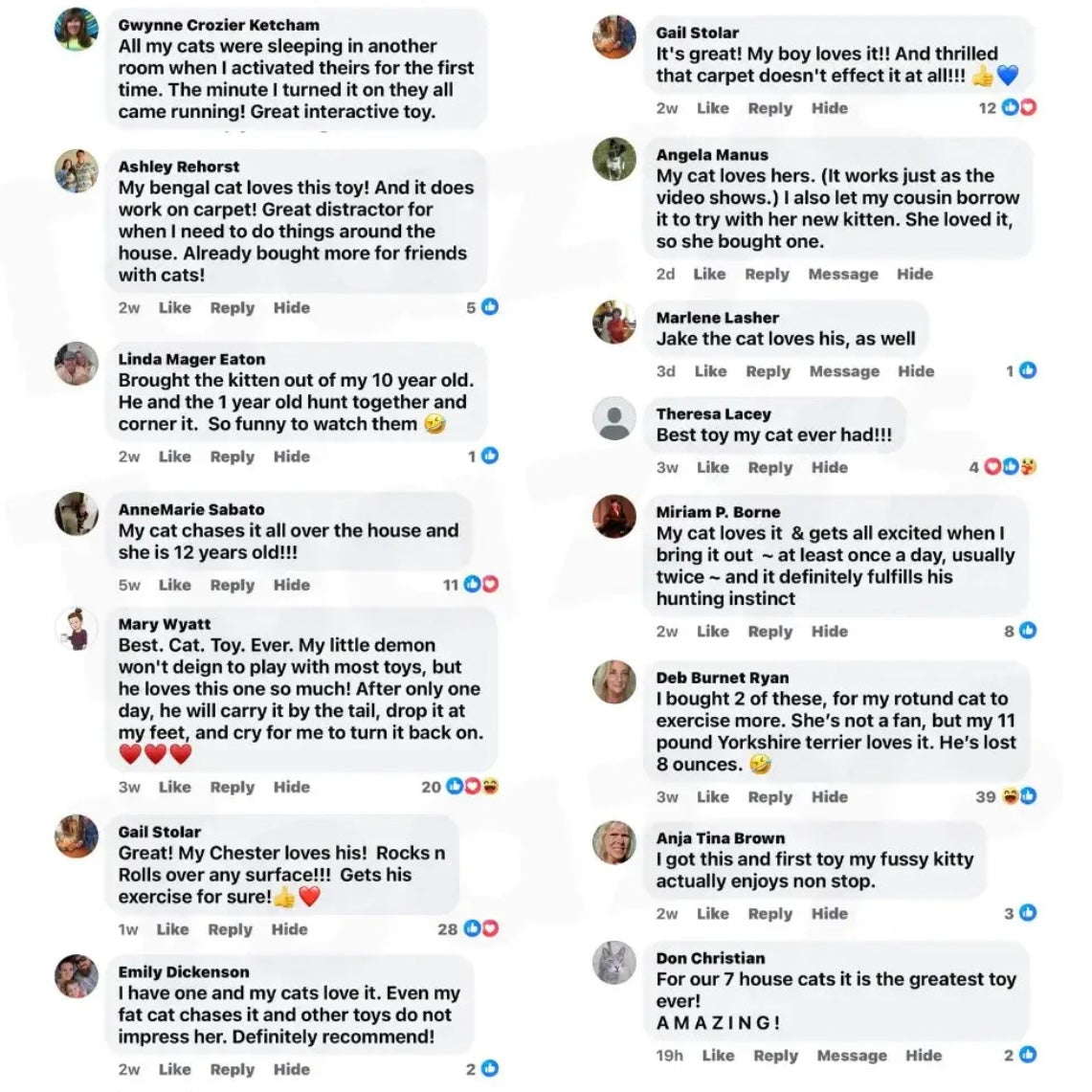Screen dimensions: 1092x1092
Task: Open Ashley Rehorst's profile name link
Action: point(178,167)
